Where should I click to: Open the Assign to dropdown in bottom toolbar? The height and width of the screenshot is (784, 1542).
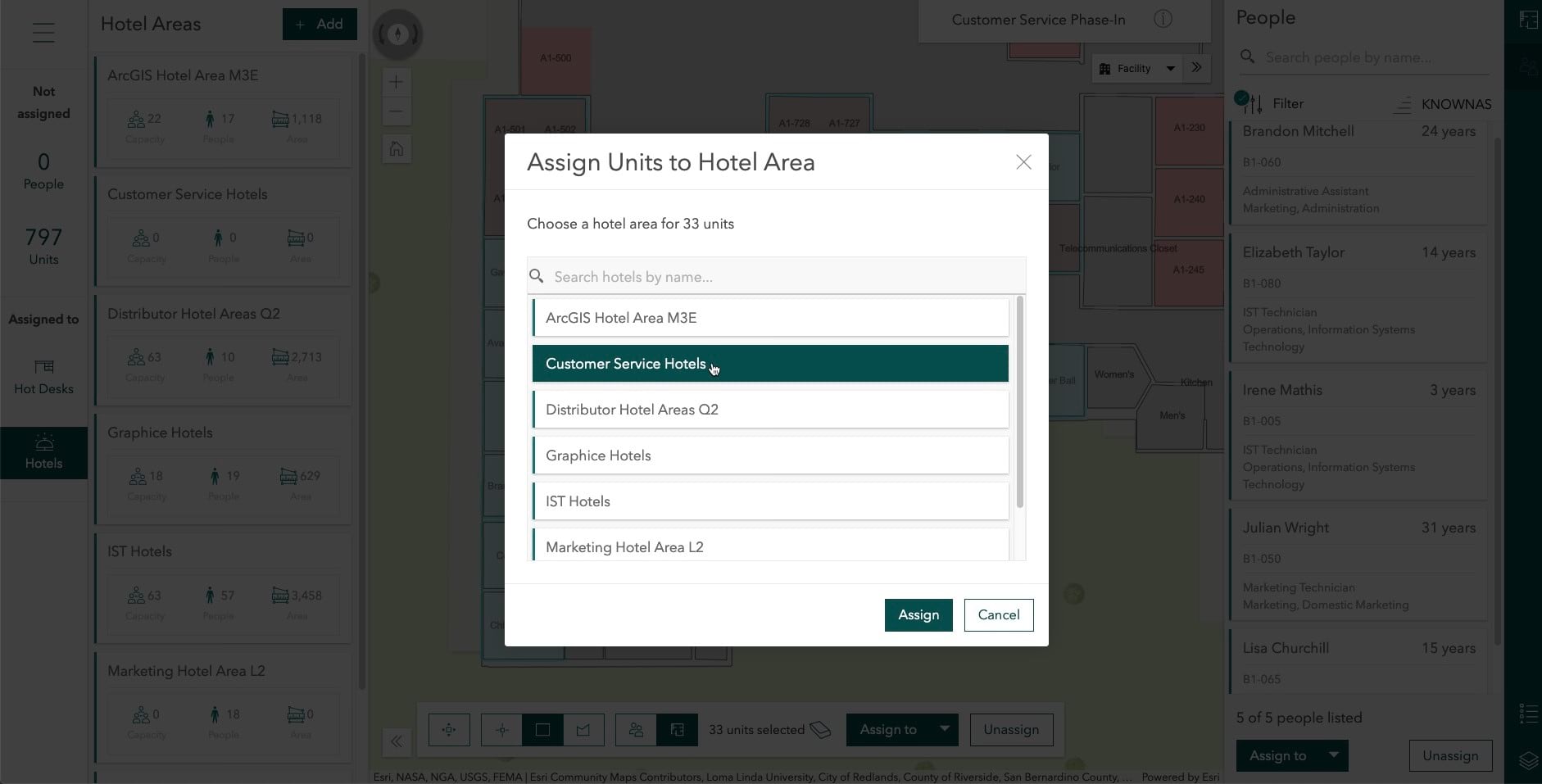point(901,729)
